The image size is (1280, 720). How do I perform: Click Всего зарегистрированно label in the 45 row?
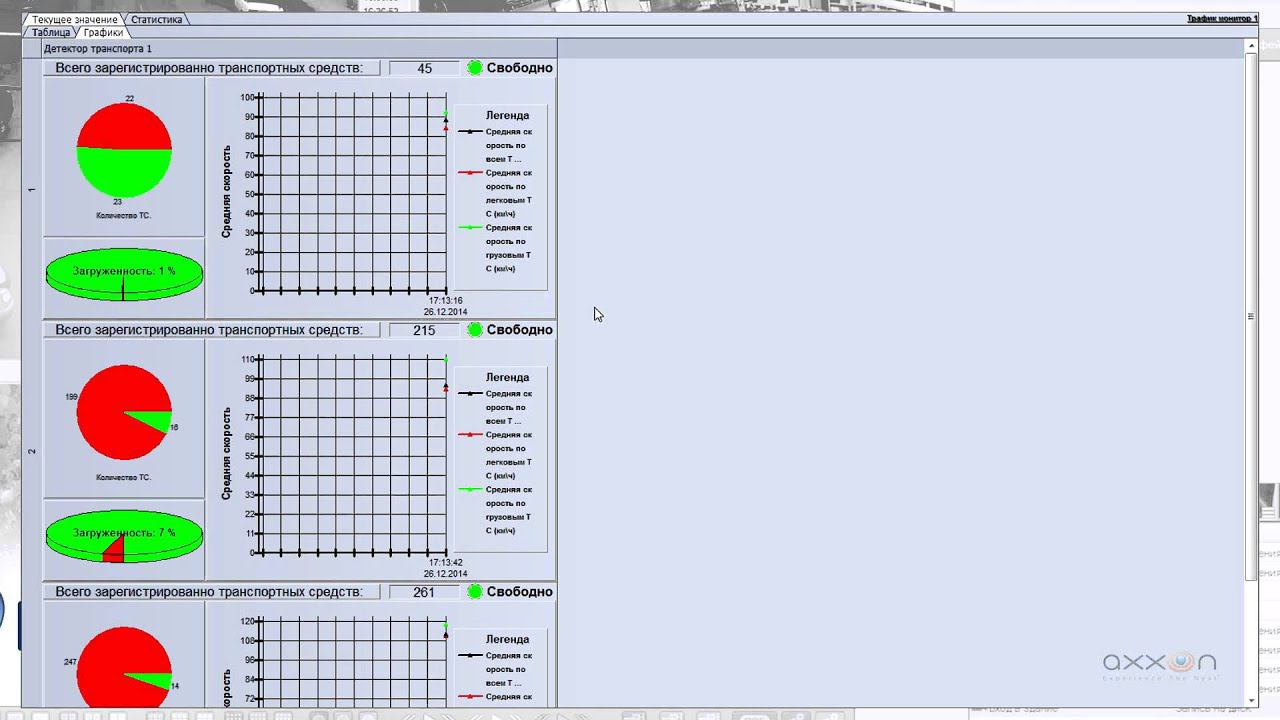pos(209,68)
